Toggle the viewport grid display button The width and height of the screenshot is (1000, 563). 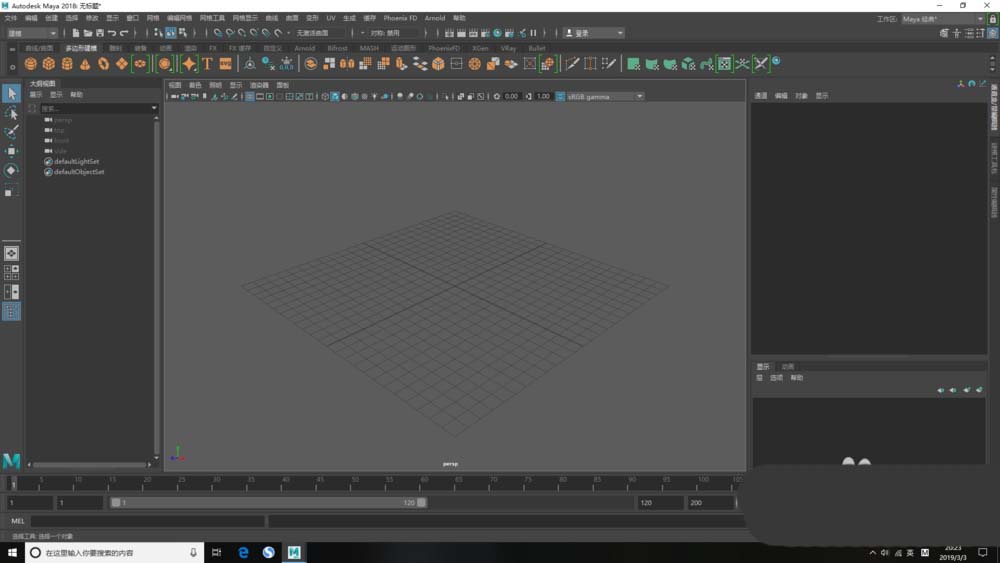click(x=249, y=97)
